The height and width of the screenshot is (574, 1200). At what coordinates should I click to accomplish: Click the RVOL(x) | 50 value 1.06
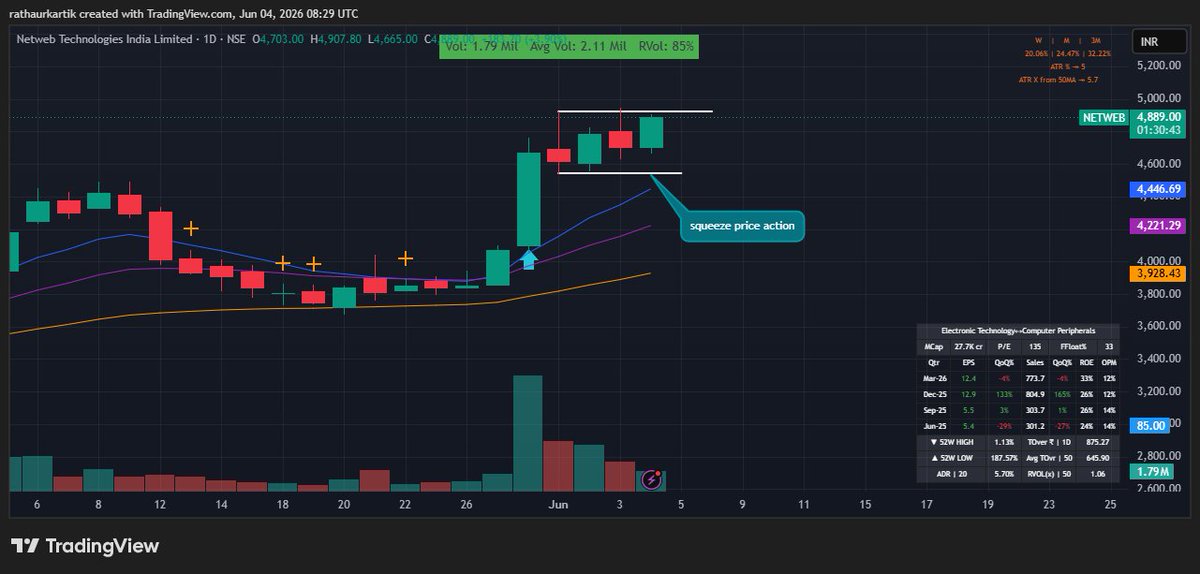tap(1098, 474)
